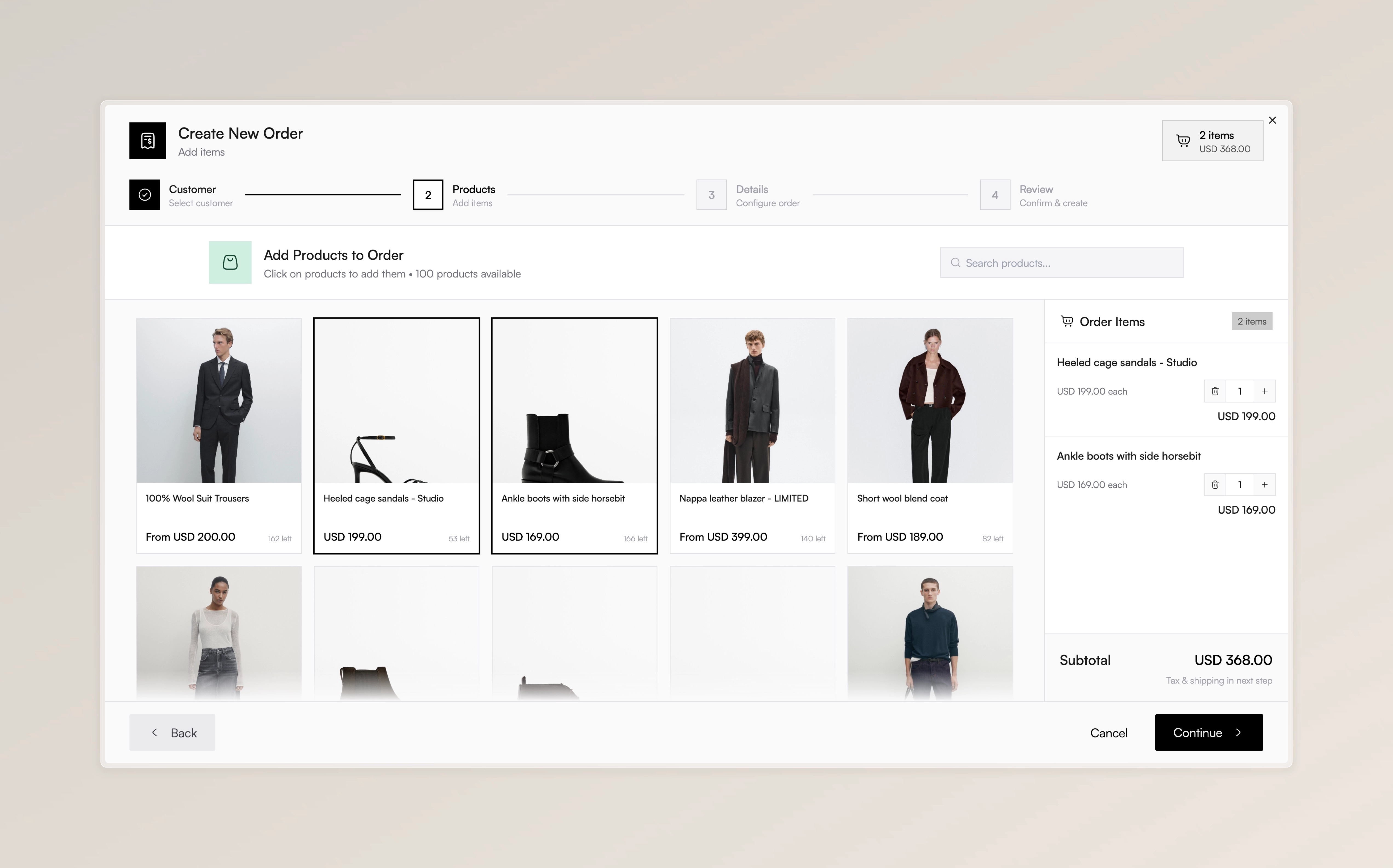Image resolution: width=1393 pixels, height=868 pixels.
Task: Click the cart icon next to Order Items heading
Action: coord(1067,321)
